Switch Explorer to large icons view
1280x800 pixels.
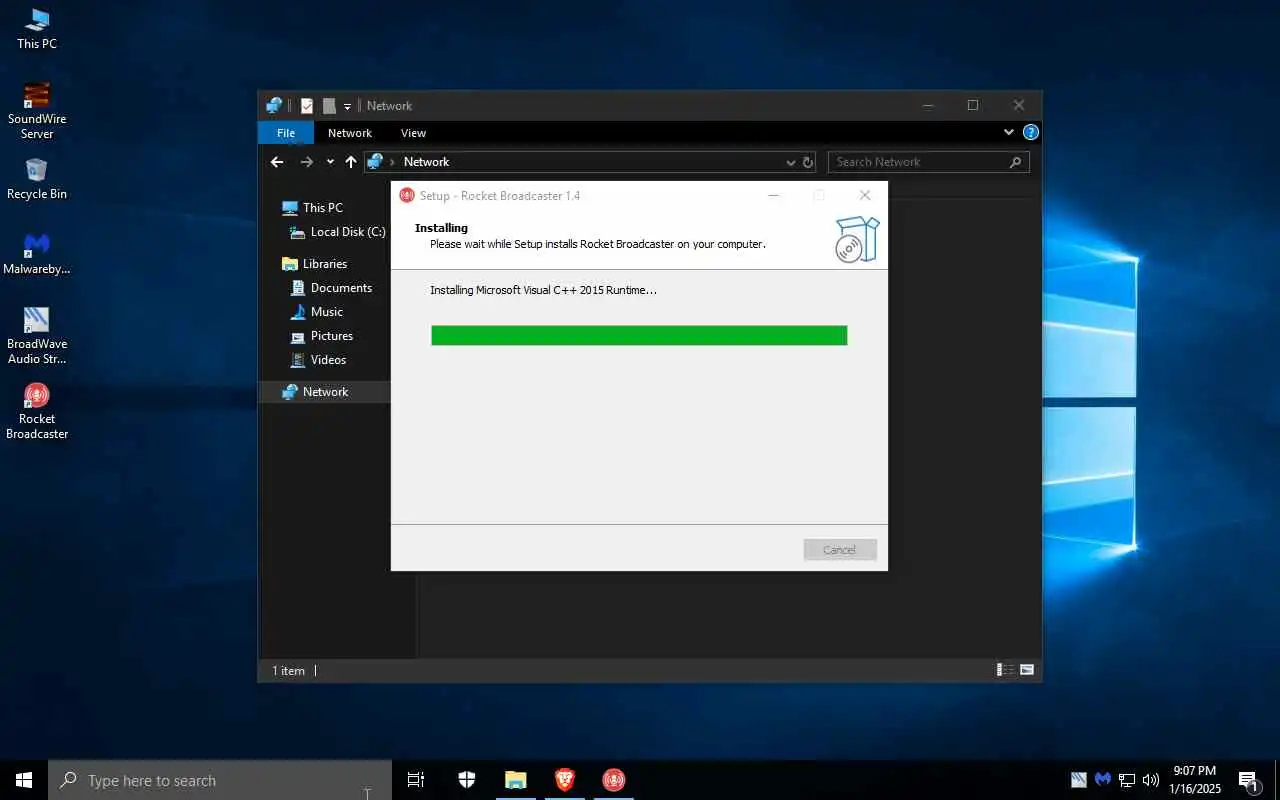(x=1026, y=670)
